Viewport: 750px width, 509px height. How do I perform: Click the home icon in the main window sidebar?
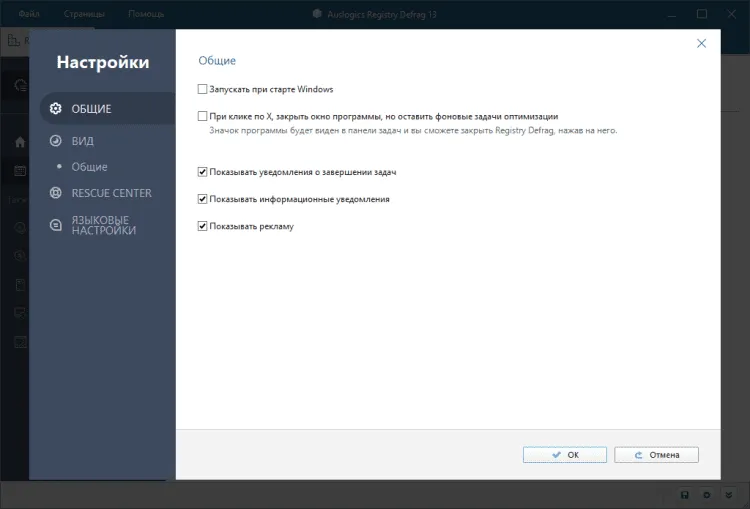tap(20, 142)
